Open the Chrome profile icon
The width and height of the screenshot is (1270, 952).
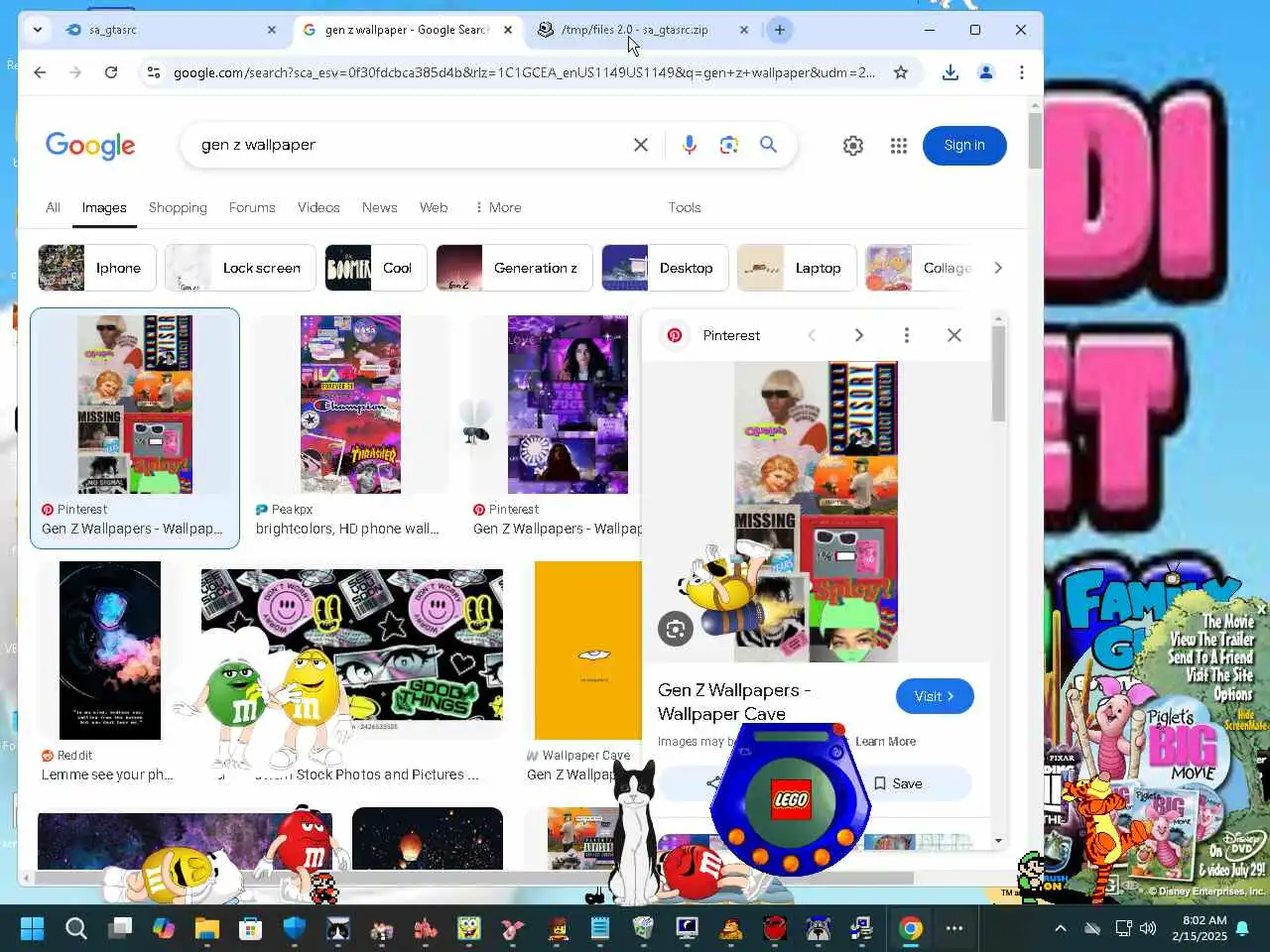(x=986, y=72)
